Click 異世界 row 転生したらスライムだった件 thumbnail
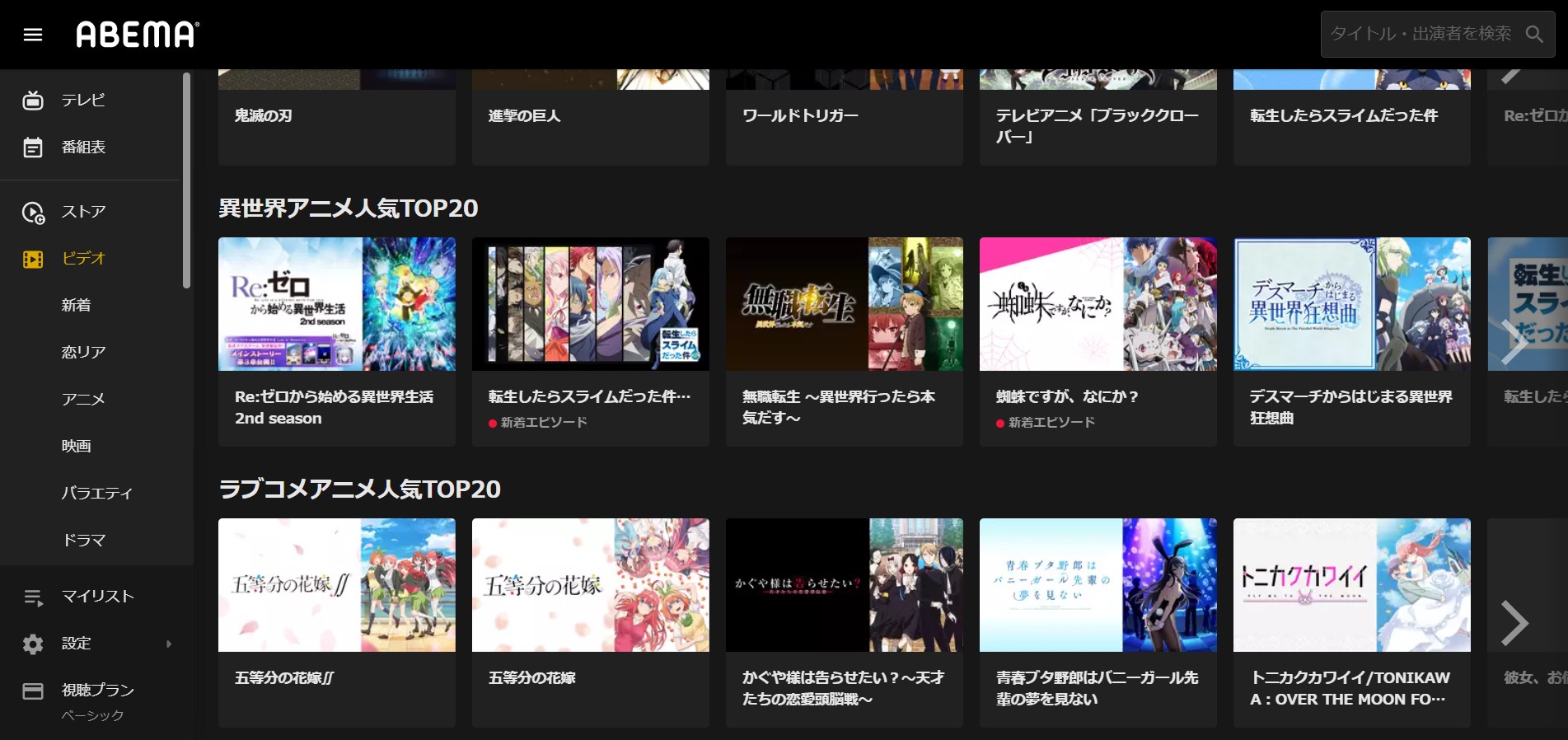Screen dimensions: 1568x740 point(591,304)
